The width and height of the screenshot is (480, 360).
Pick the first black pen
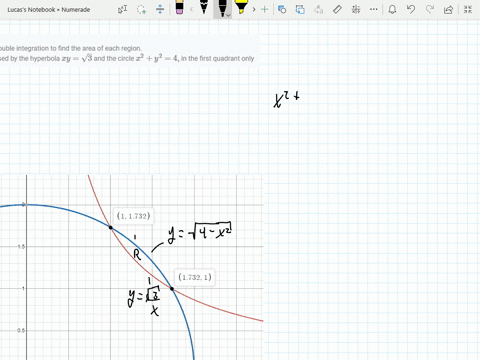(x=204, y=7)
